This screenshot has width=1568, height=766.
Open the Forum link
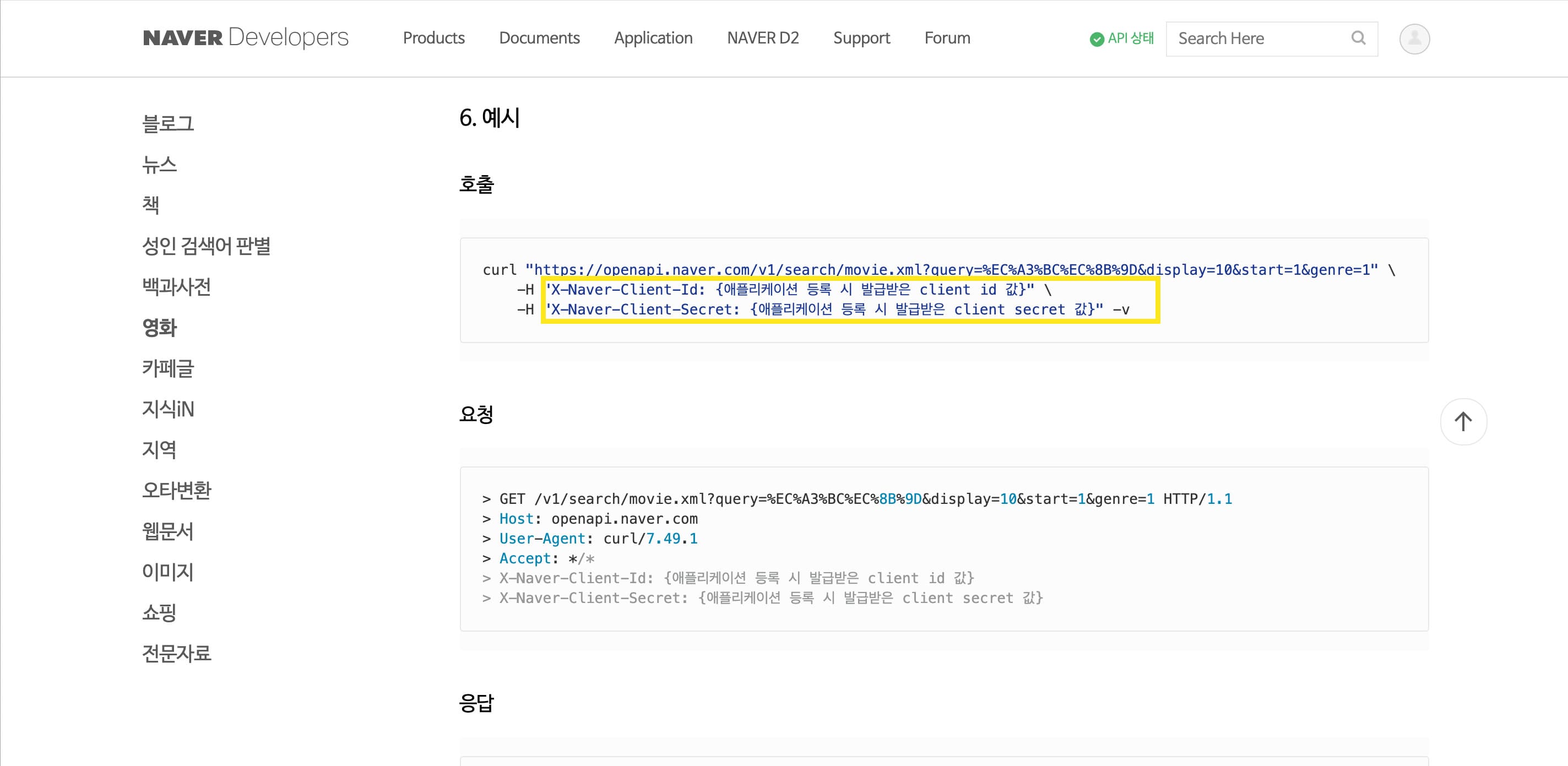tap(947, 38)
